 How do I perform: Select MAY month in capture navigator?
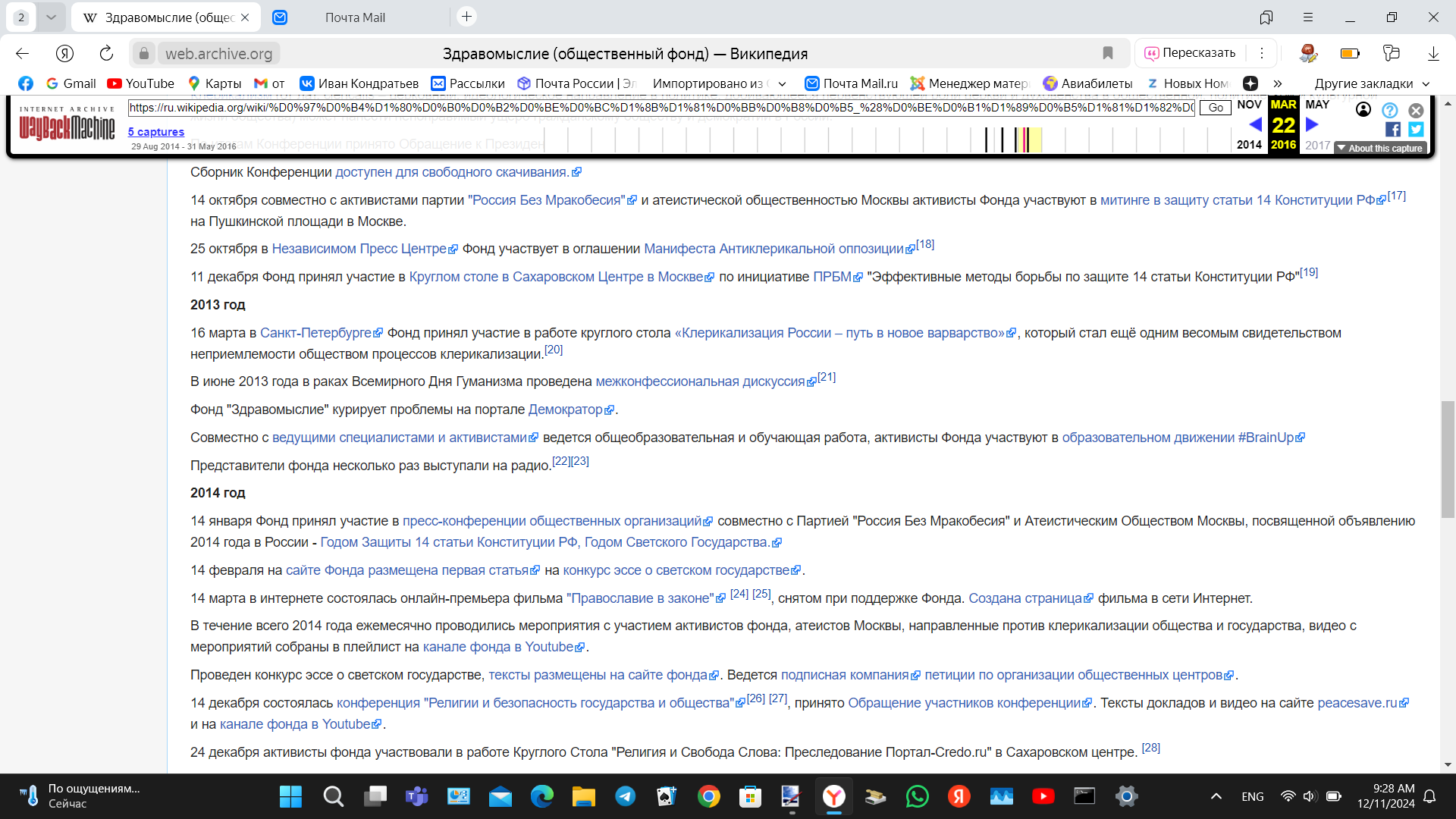(x=1317, y=105)
